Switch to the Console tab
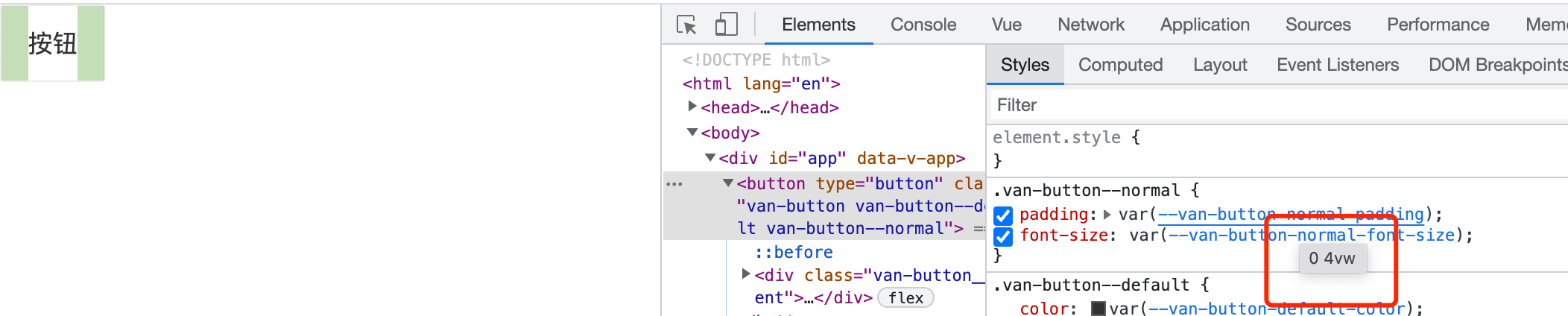The image size is (1568, 316). (x=923, y=25)
